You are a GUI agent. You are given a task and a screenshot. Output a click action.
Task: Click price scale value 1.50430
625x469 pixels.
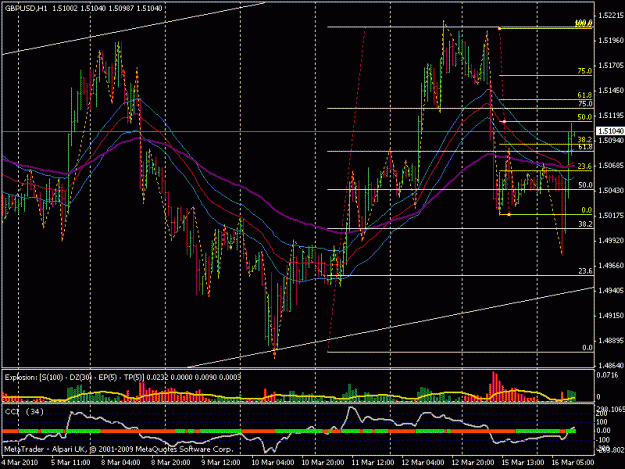(610, 190)
